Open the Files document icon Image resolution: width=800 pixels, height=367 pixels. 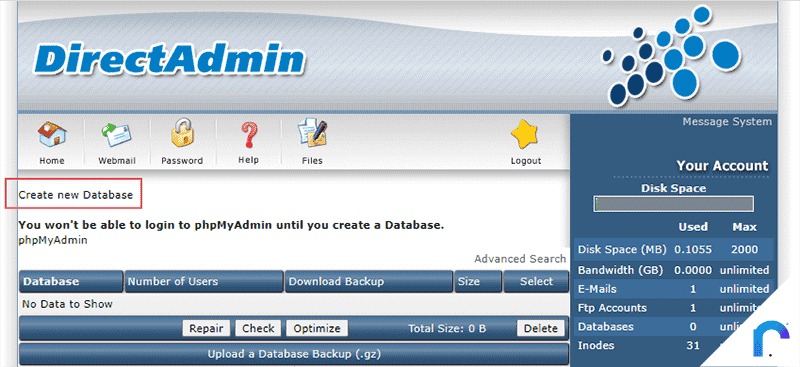tap(312, 133)
